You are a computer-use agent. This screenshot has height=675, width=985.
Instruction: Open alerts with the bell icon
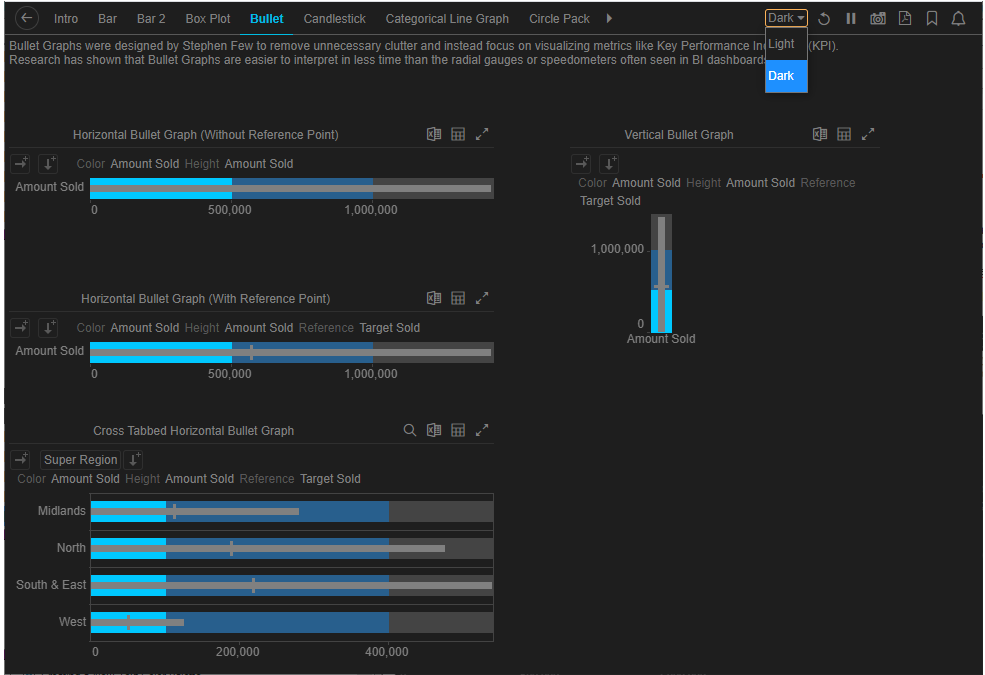click(x=958, y=19)
